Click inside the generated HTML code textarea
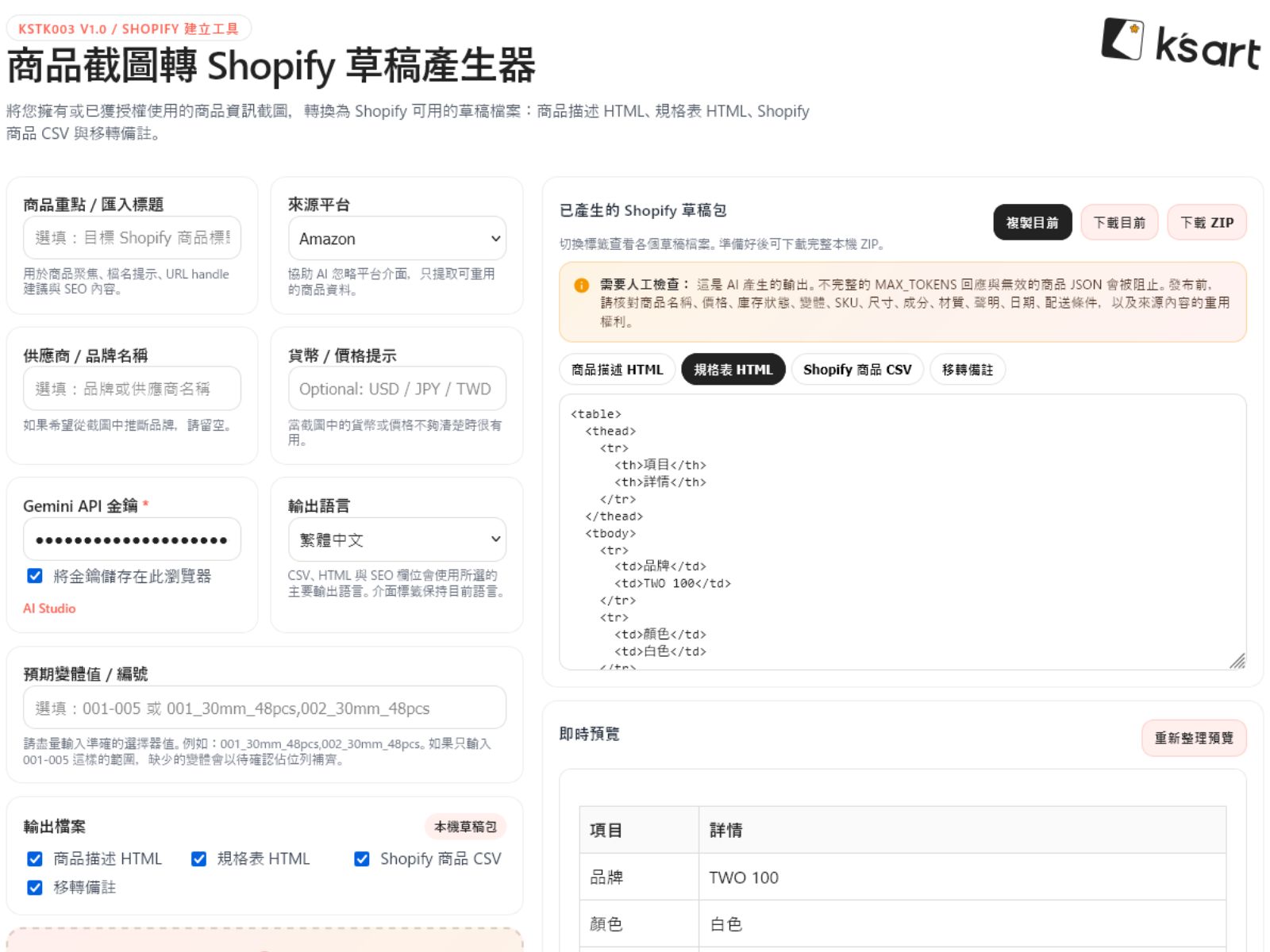The height and width of the screenshot is (952, 1270). click(902, 532)
